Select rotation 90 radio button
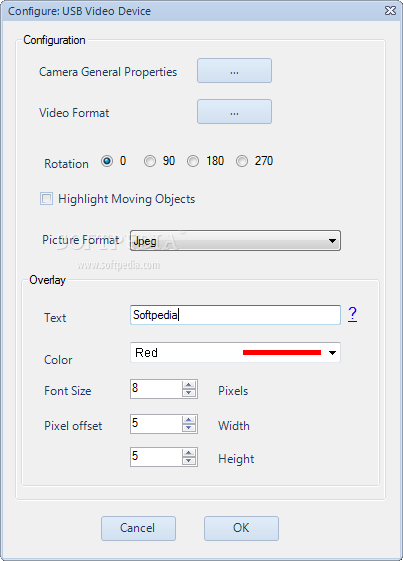 tap(150, 161)
